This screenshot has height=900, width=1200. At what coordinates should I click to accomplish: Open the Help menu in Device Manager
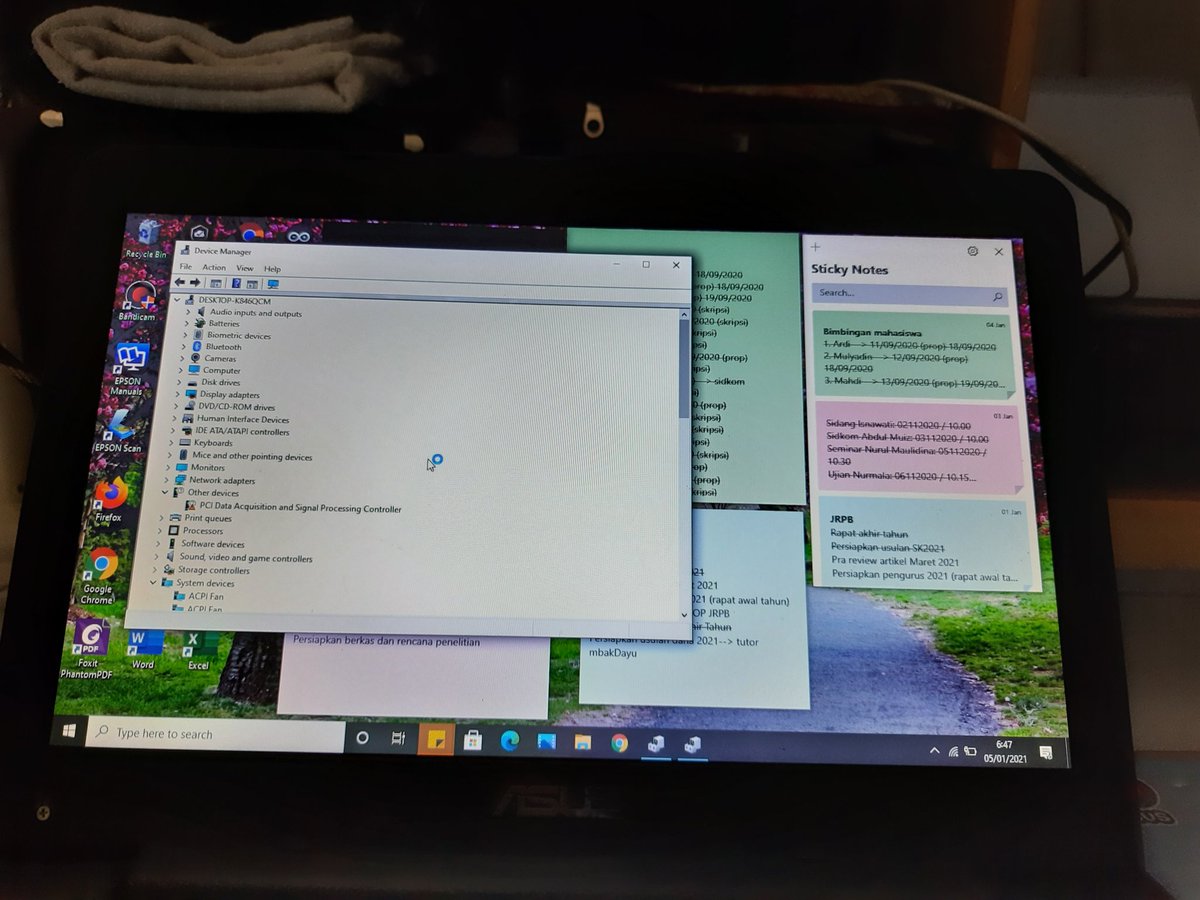tap(272, 269)
